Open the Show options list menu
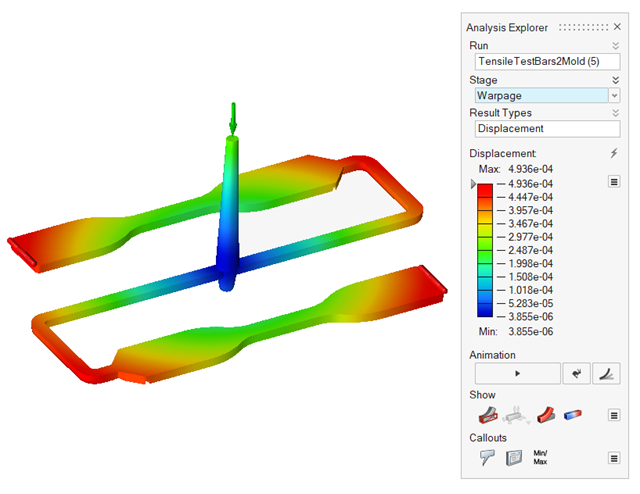Image resolution: width=640 pixels, height=494 pixels. click(615, 415)
